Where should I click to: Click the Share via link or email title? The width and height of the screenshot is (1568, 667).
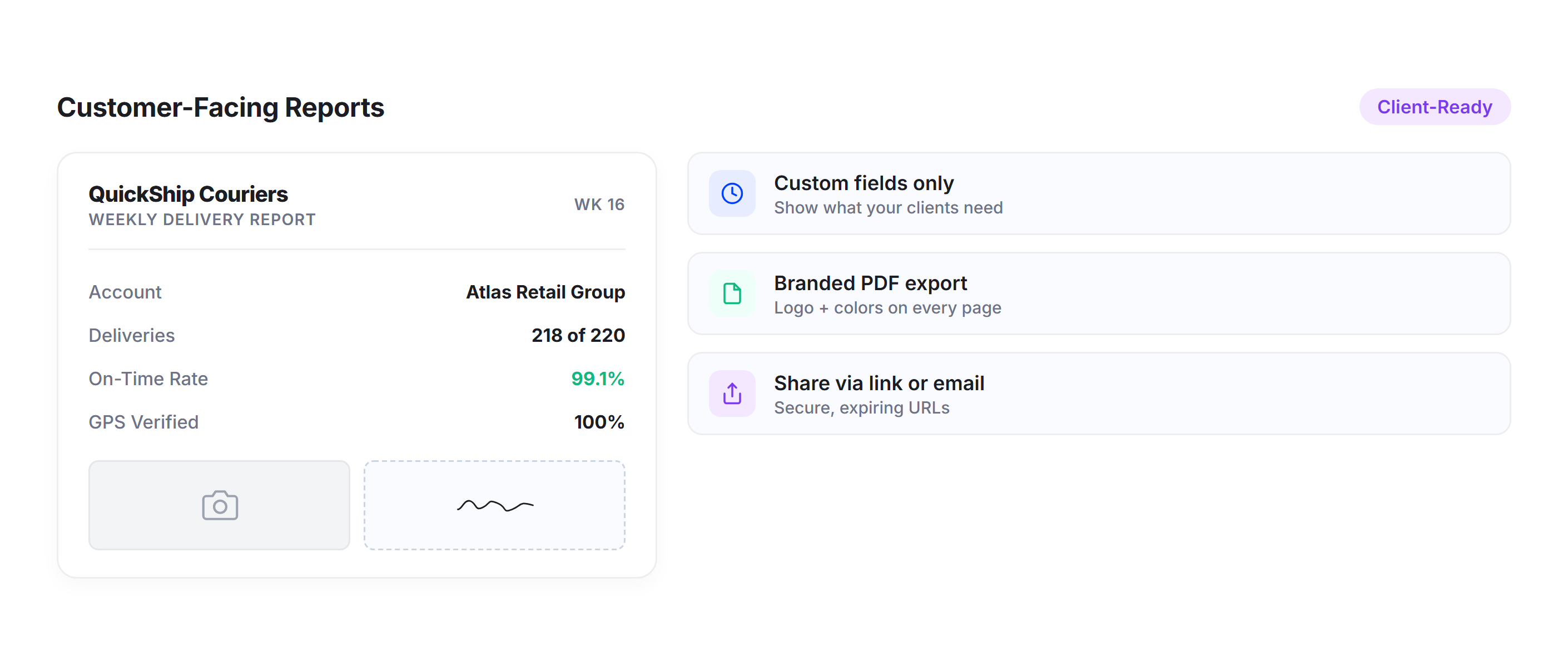click(x=879, y=383)
